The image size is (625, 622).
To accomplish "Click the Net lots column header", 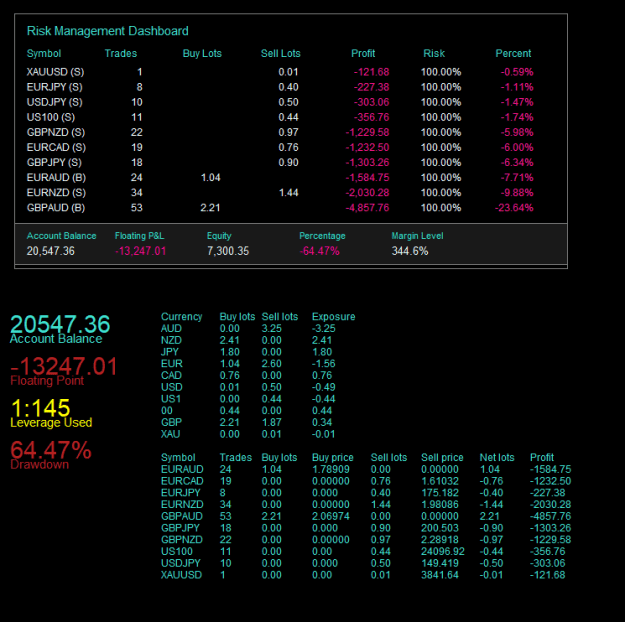I will (497, 457).
